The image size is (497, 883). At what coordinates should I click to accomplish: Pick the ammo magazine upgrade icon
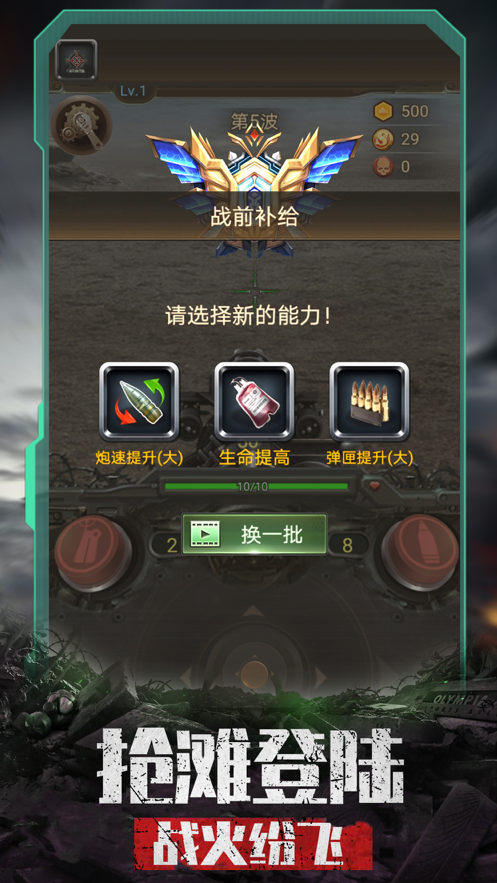click(369, 402)
